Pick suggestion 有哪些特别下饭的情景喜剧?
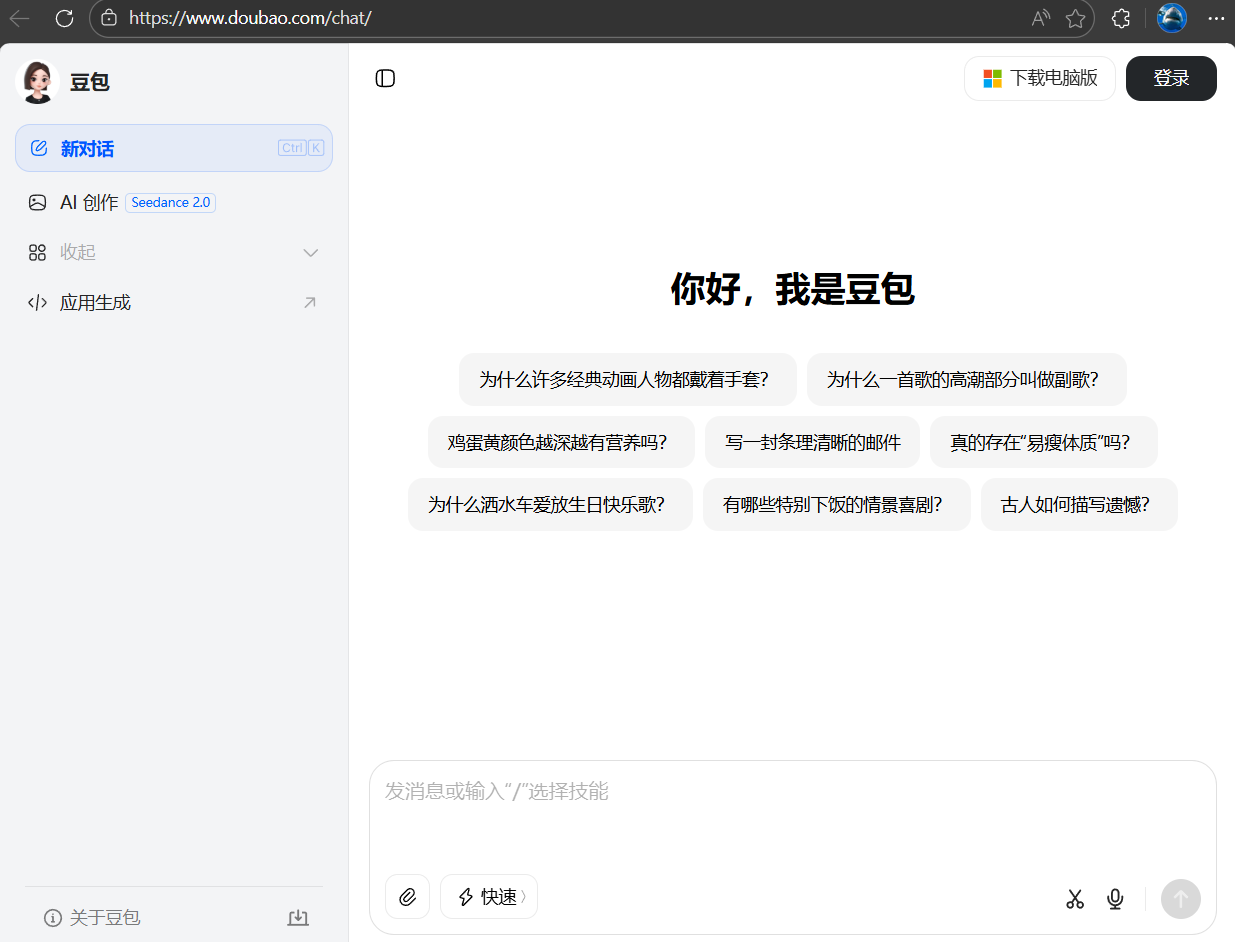 [837, 504]
